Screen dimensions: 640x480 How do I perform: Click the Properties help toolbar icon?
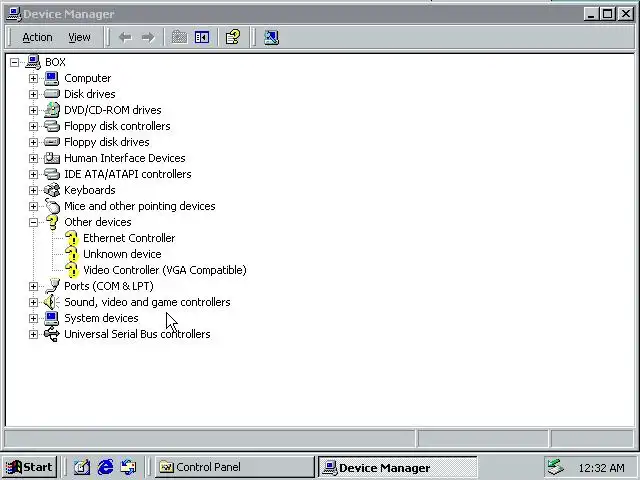[233, 38]
